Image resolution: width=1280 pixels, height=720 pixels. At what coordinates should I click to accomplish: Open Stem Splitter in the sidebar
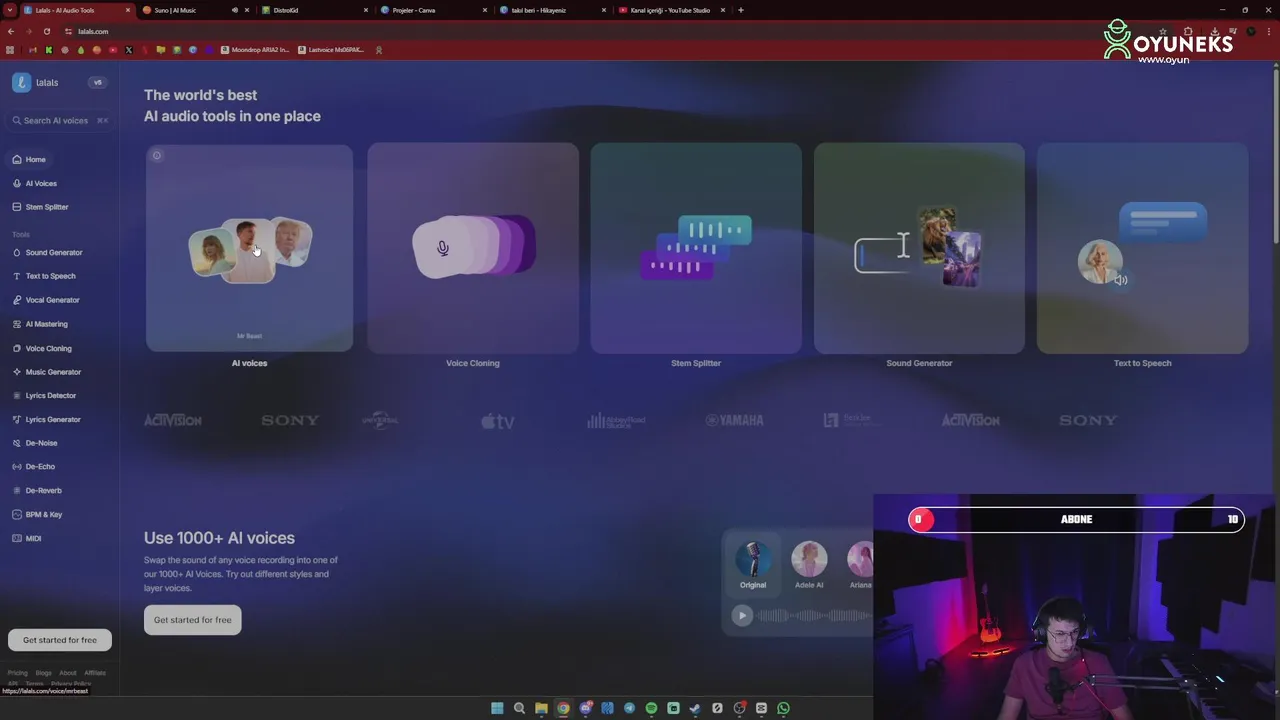(40, 207)
